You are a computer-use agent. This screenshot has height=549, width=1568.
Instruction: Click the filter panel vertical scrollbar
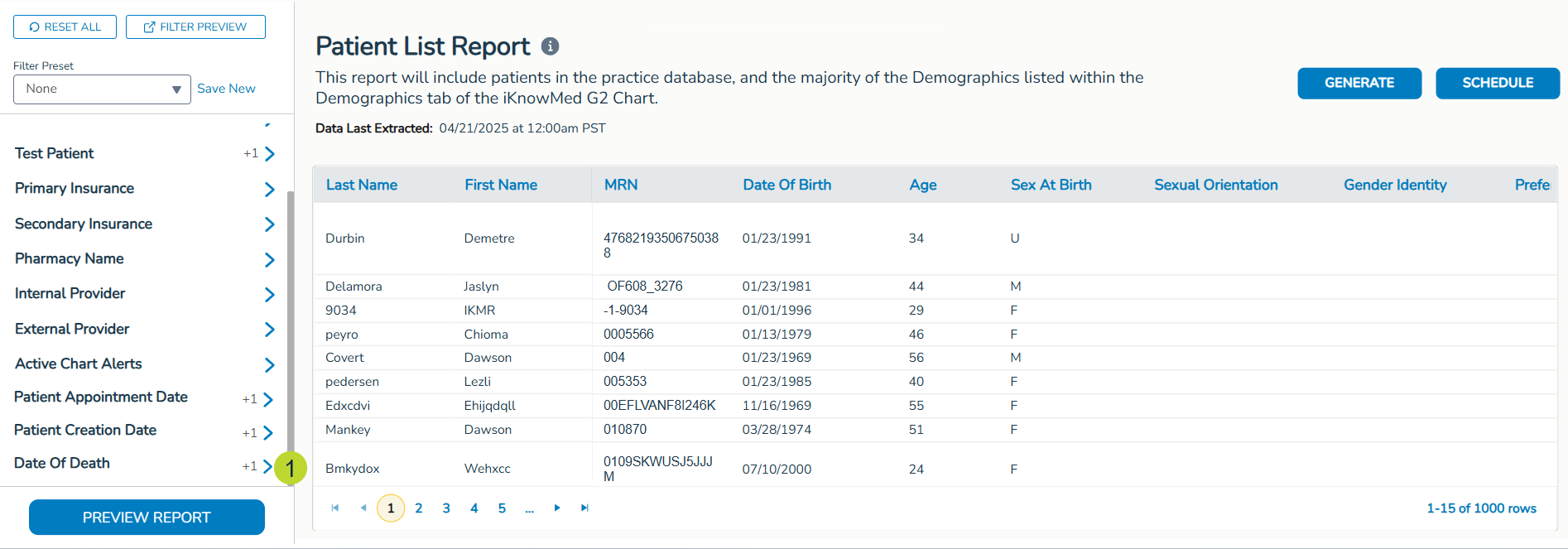pyautogui.click(x=290, y=331)
